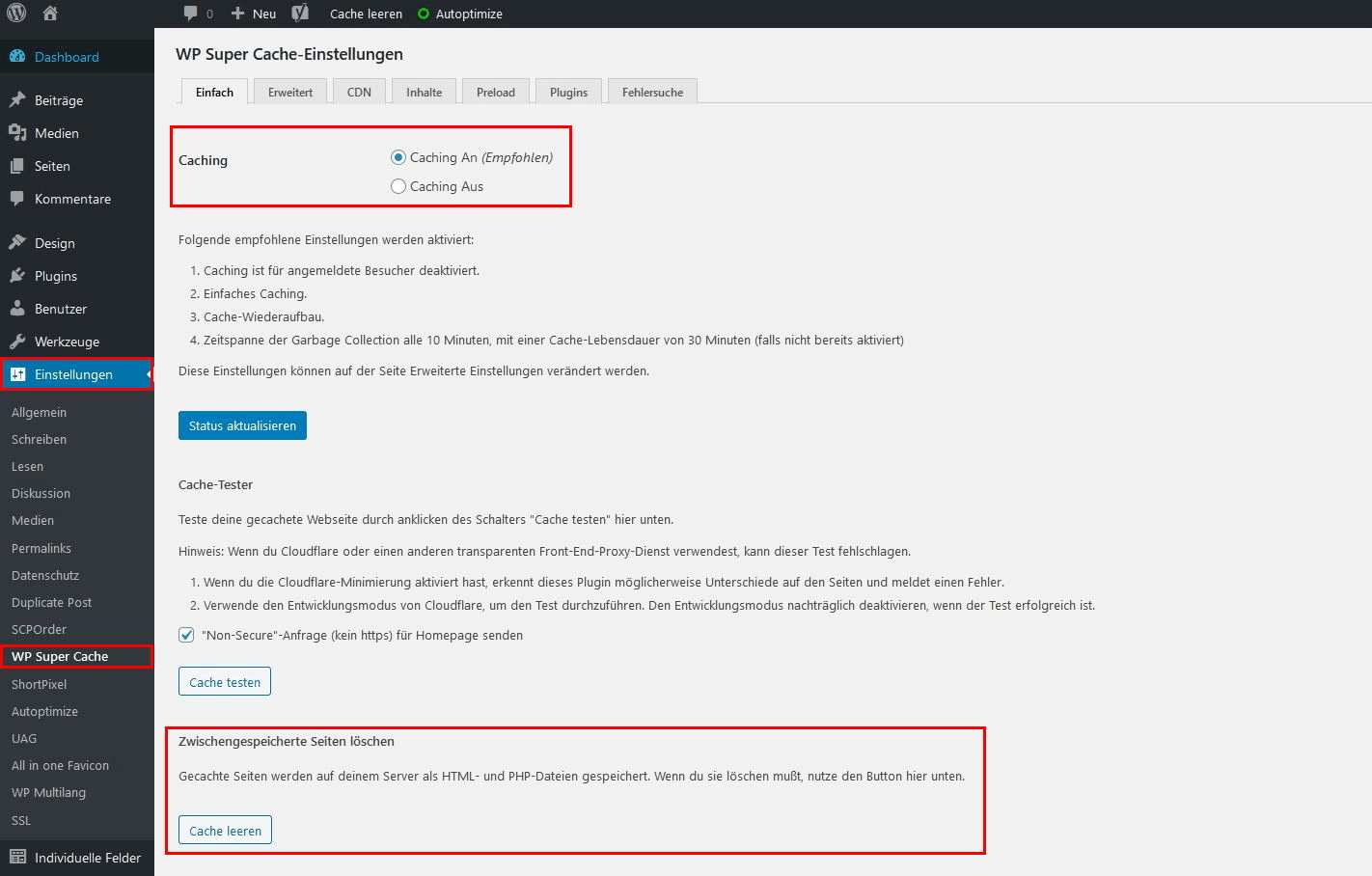Open the Design menu label
Image resolution: width=1372 pixels, height=876 pixels.
coord(55,243)
